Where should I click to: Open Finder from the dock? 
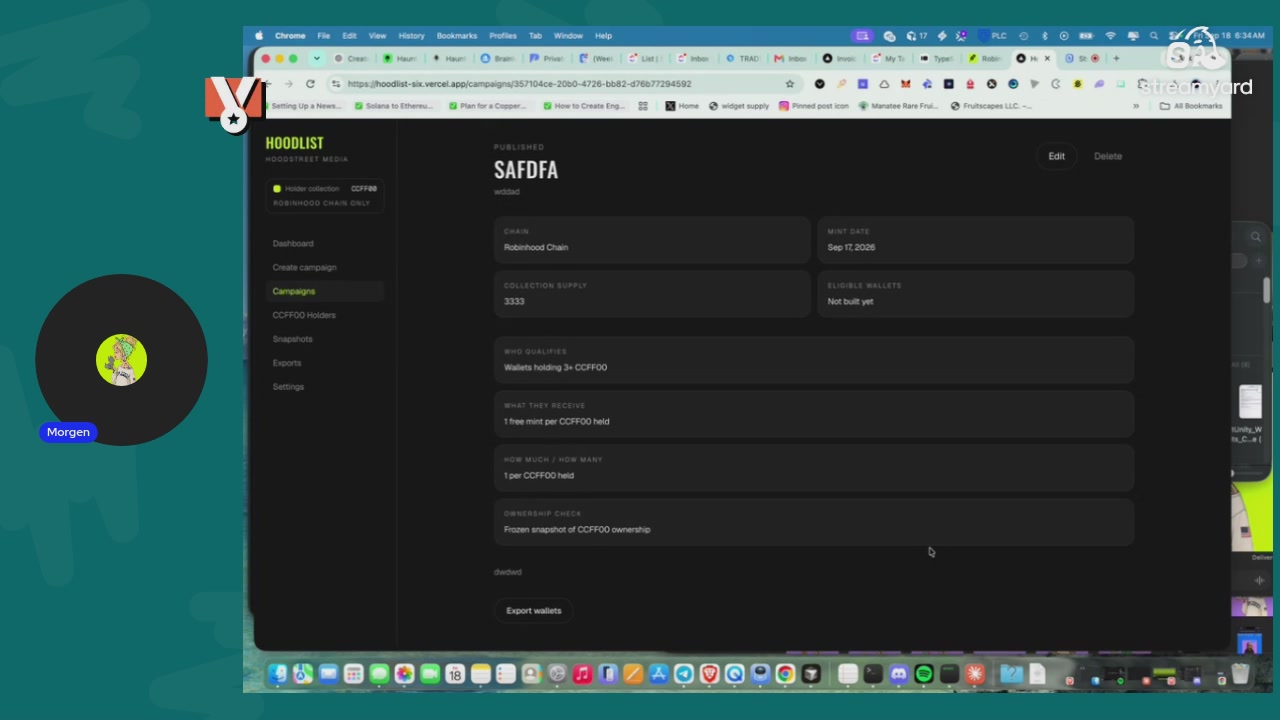[x=277, y=674]
